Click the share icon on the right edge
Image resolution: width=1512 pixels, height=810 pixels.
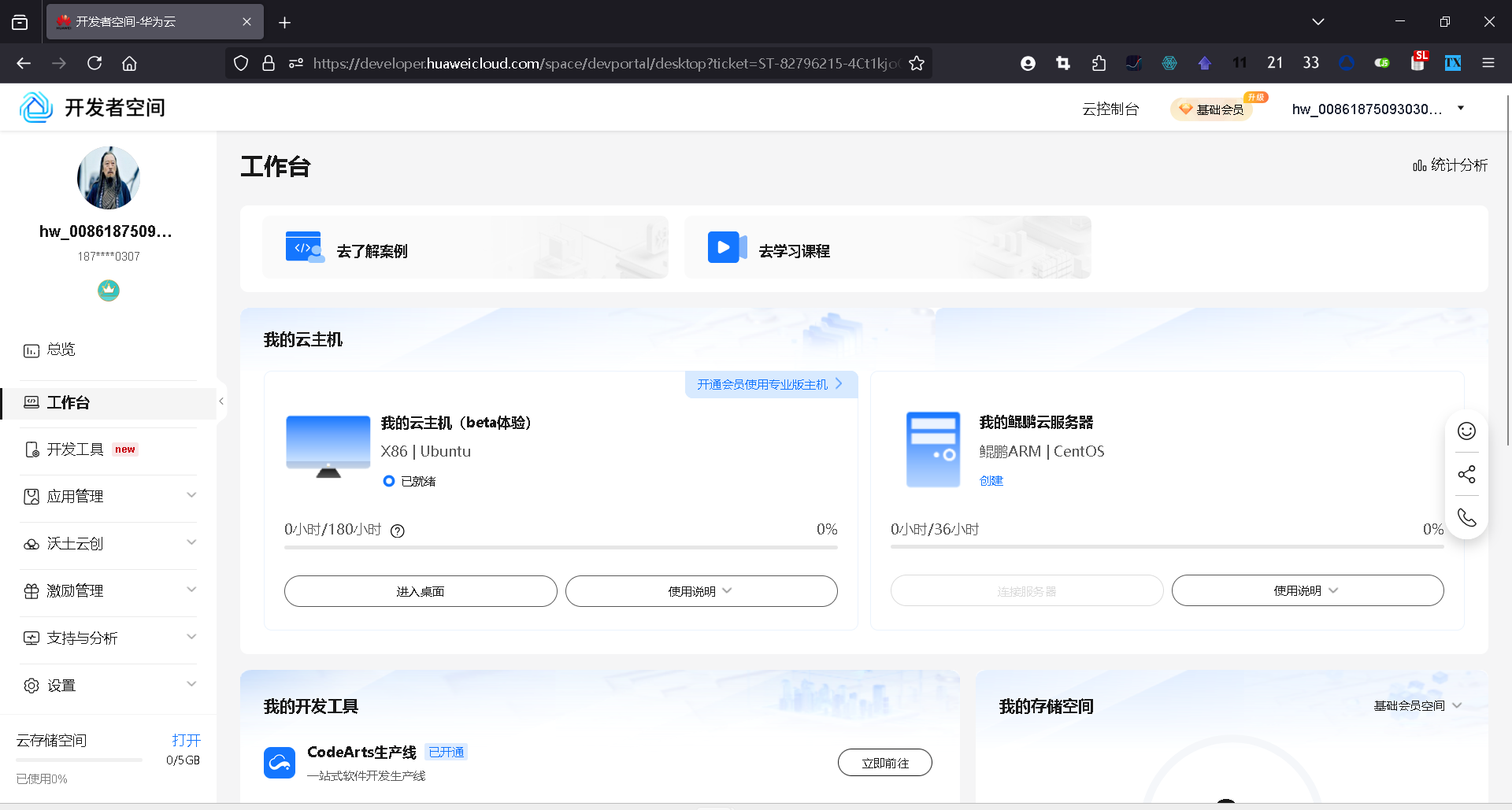1466,474
